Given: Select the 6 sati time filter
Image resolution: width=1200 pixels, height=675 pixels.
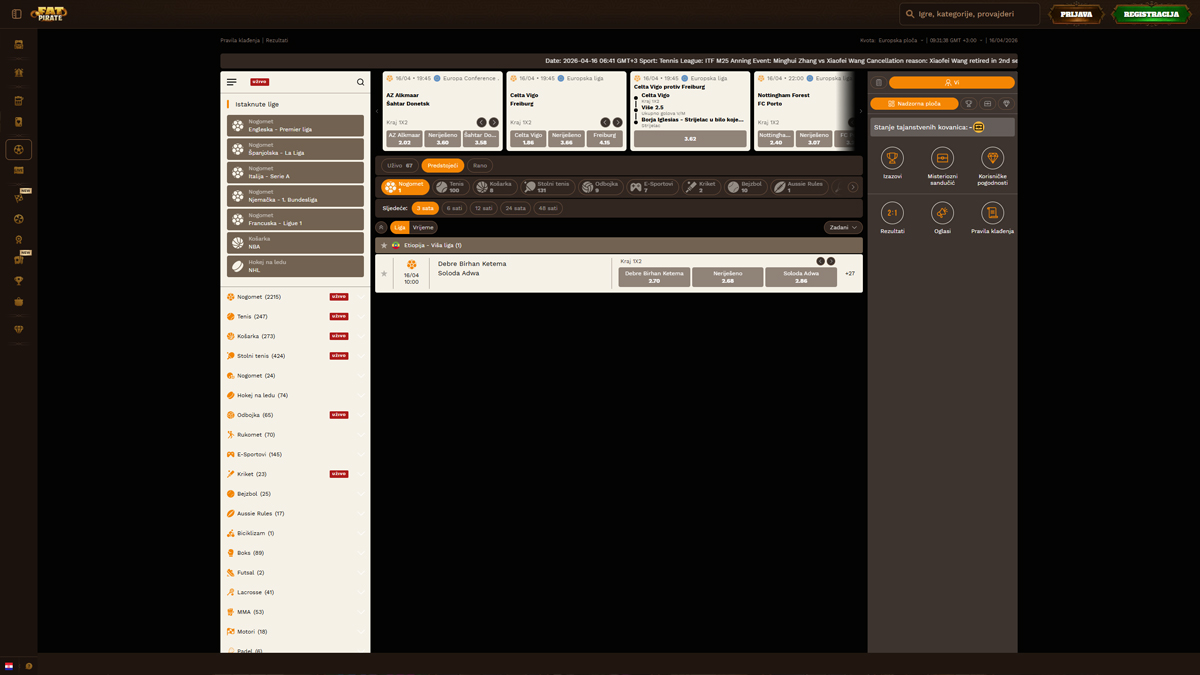Looking at the screenshot, I should [455, 208].
